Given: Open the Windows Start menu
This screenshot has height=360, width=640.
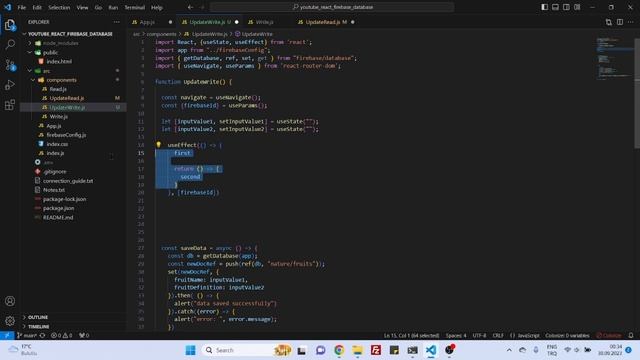Looking at the screenshot, I should click(x=190, y=350).
